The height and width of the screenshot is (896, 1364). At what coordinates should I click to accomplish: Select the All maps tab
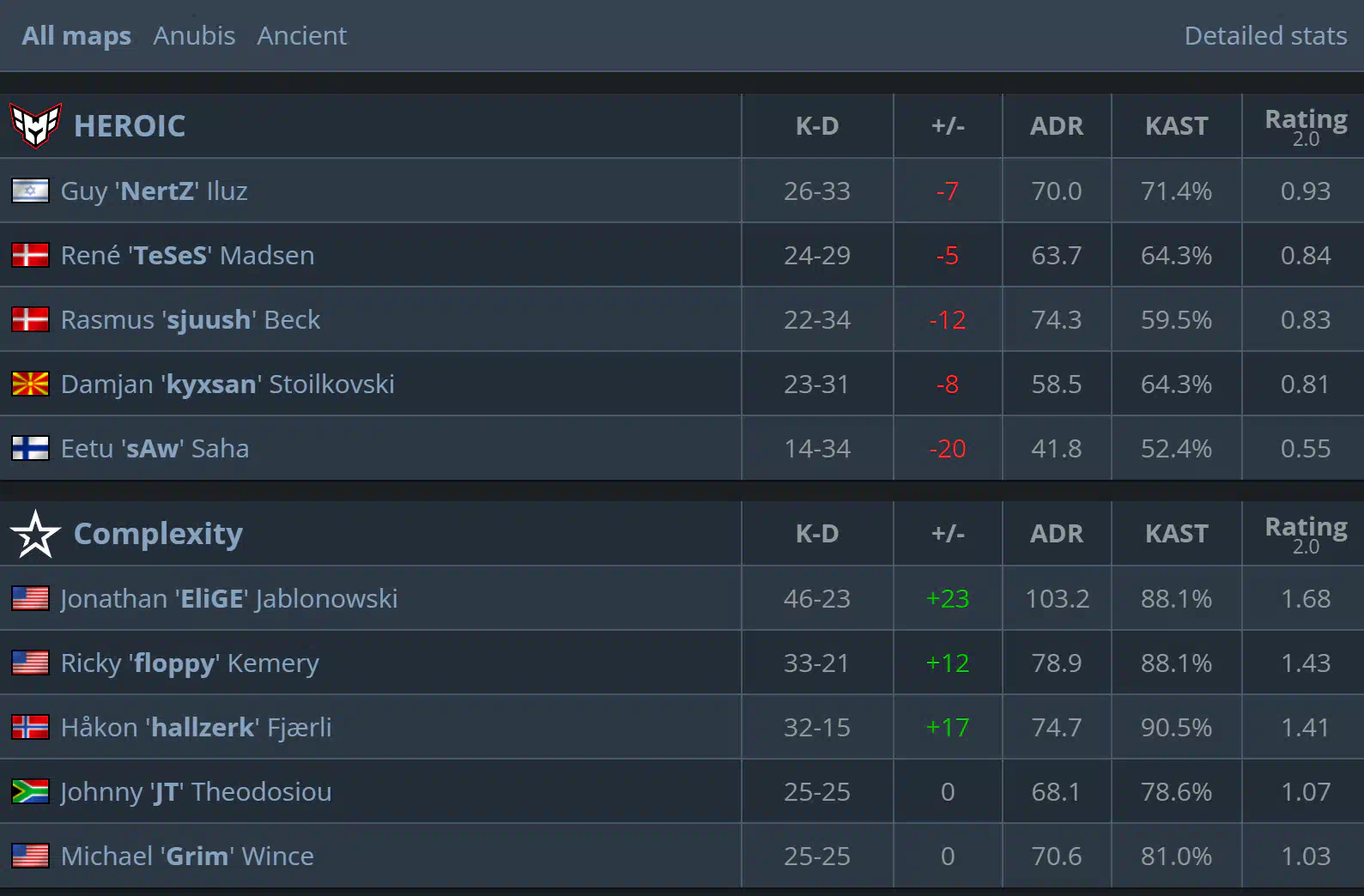point(76,36)
